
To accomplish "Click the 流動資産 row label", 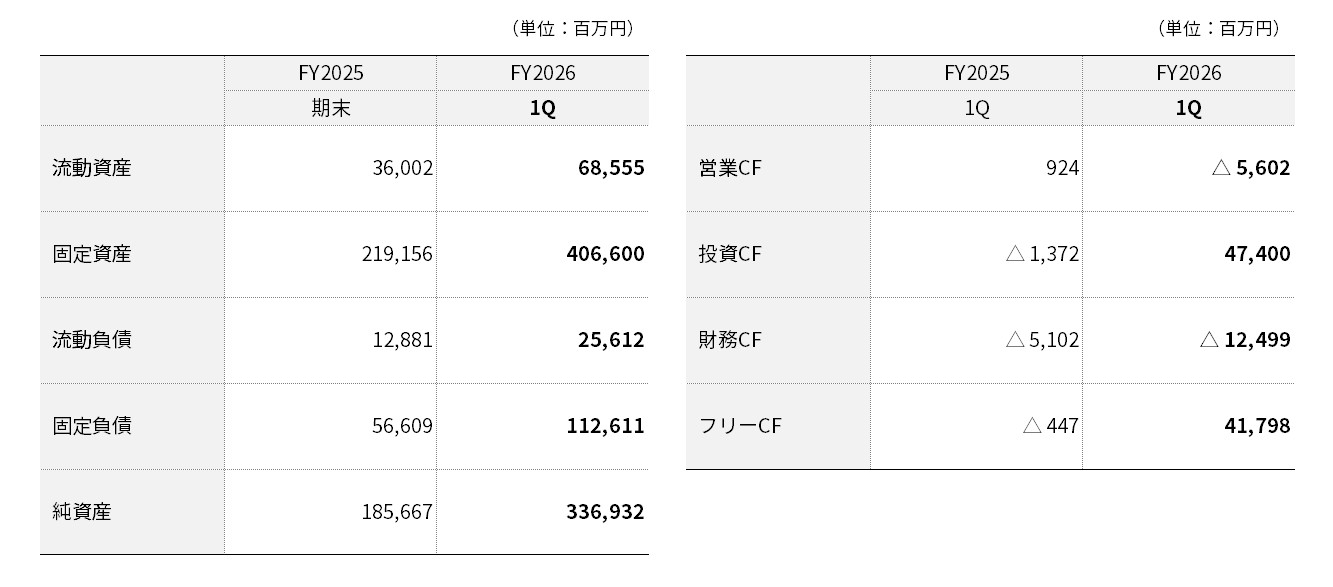I will point(92,168).
